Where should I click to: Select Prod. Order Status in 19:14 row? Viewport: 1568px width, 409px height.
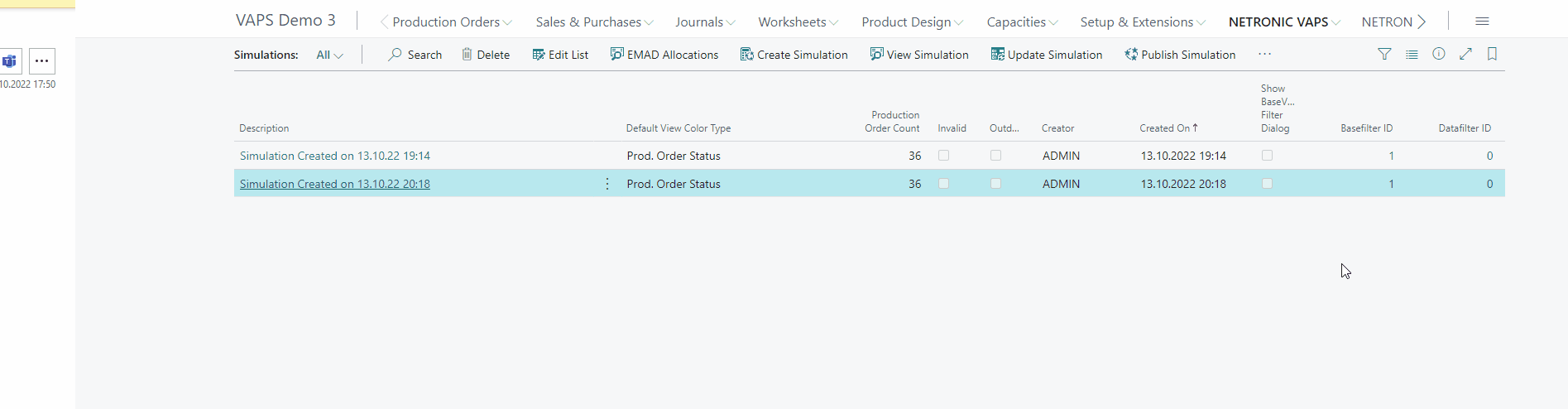tap(674, 156)
